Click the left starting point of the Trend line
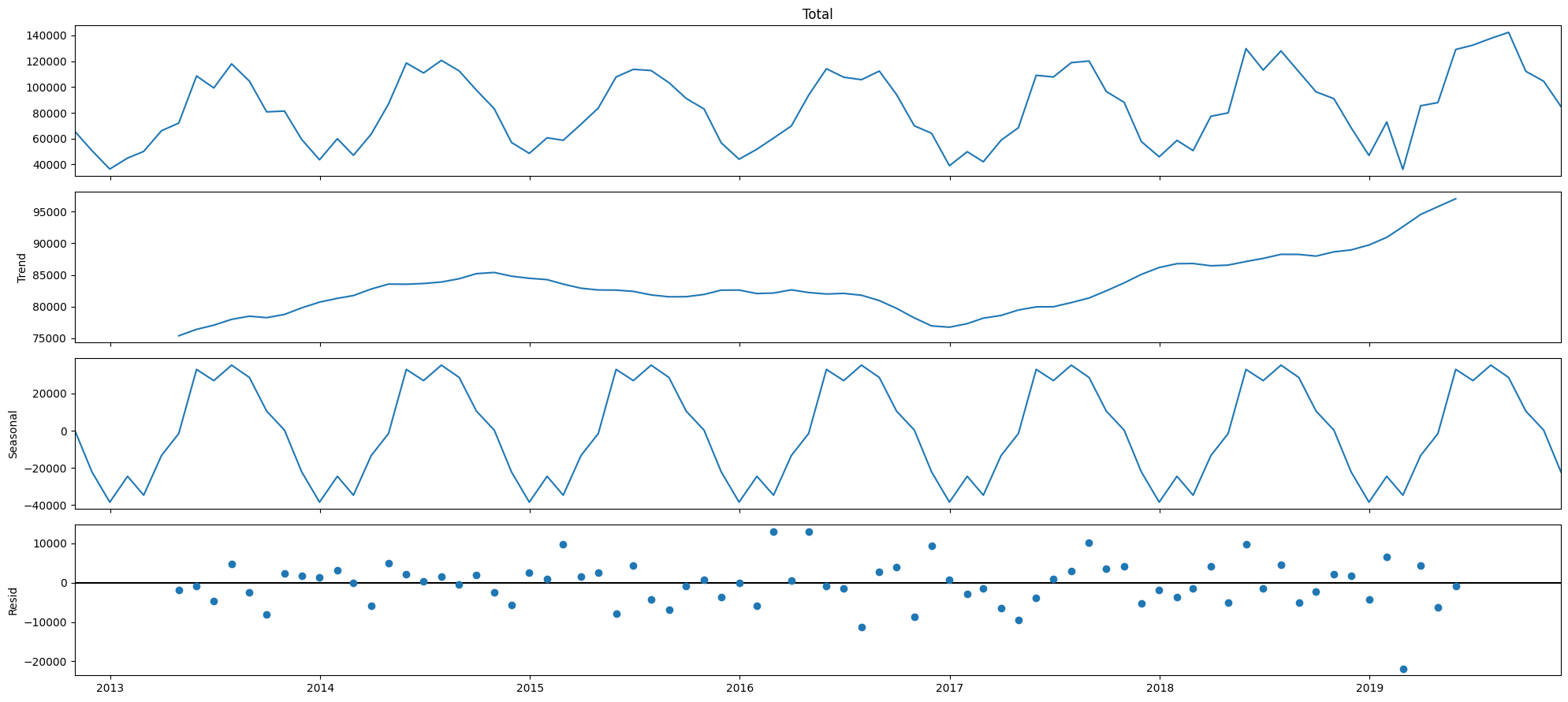This screenshot has width=1568, height=702. (179, 336)
